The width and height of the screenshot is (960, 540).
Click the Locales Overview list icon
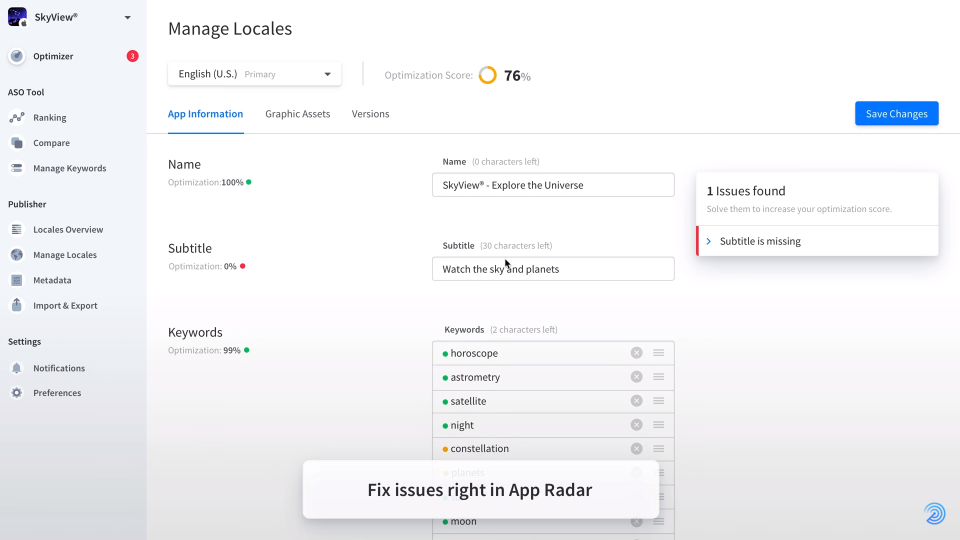pyautogui.click(x=17, y=229)
